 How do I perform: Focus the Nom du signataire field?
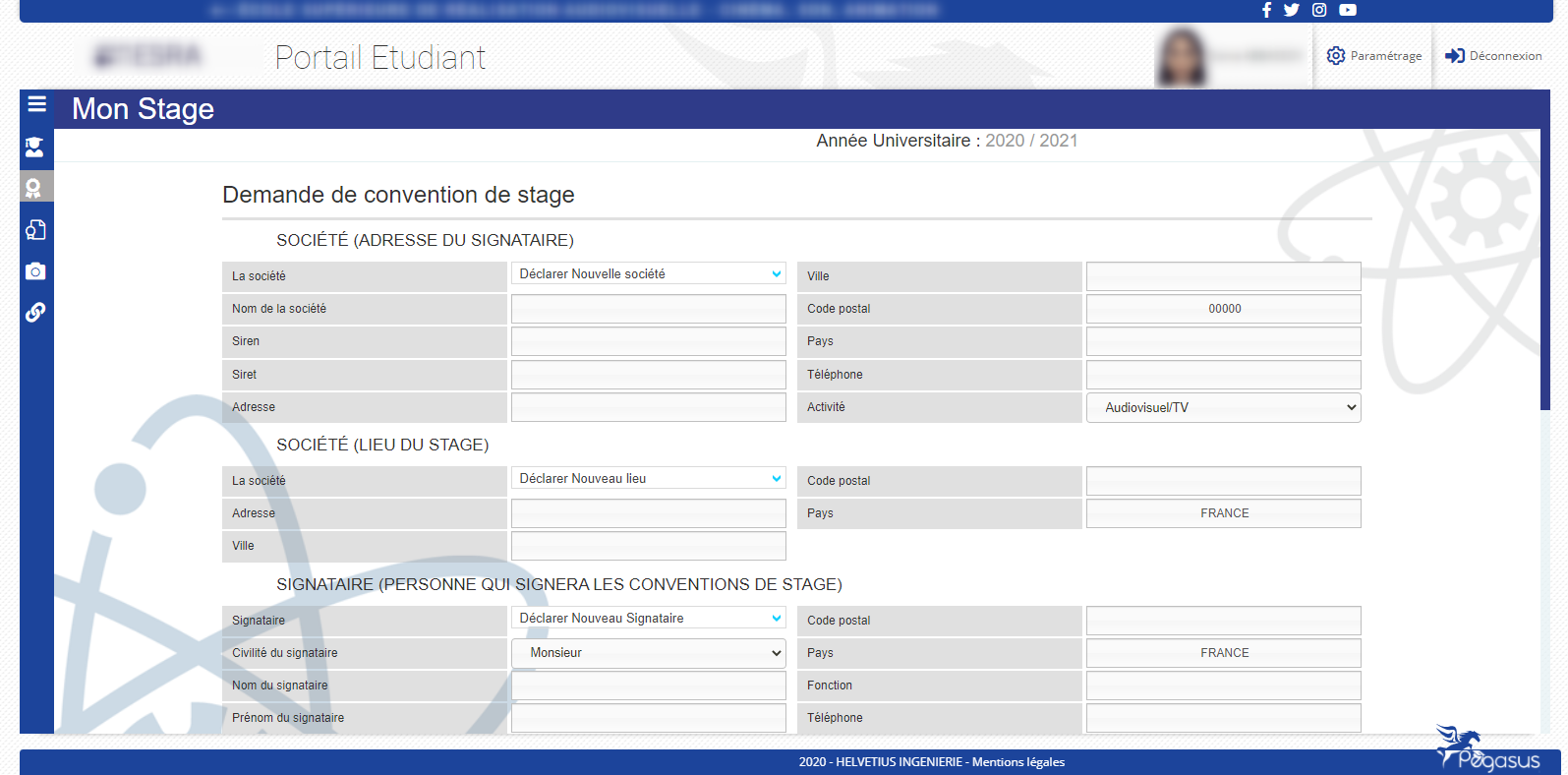point(649,686)
